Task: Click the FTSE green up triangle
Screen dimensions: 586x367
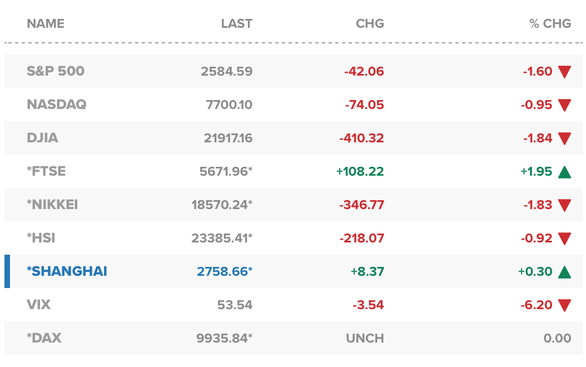Action: pyautogui.click(x=564, y=172)
